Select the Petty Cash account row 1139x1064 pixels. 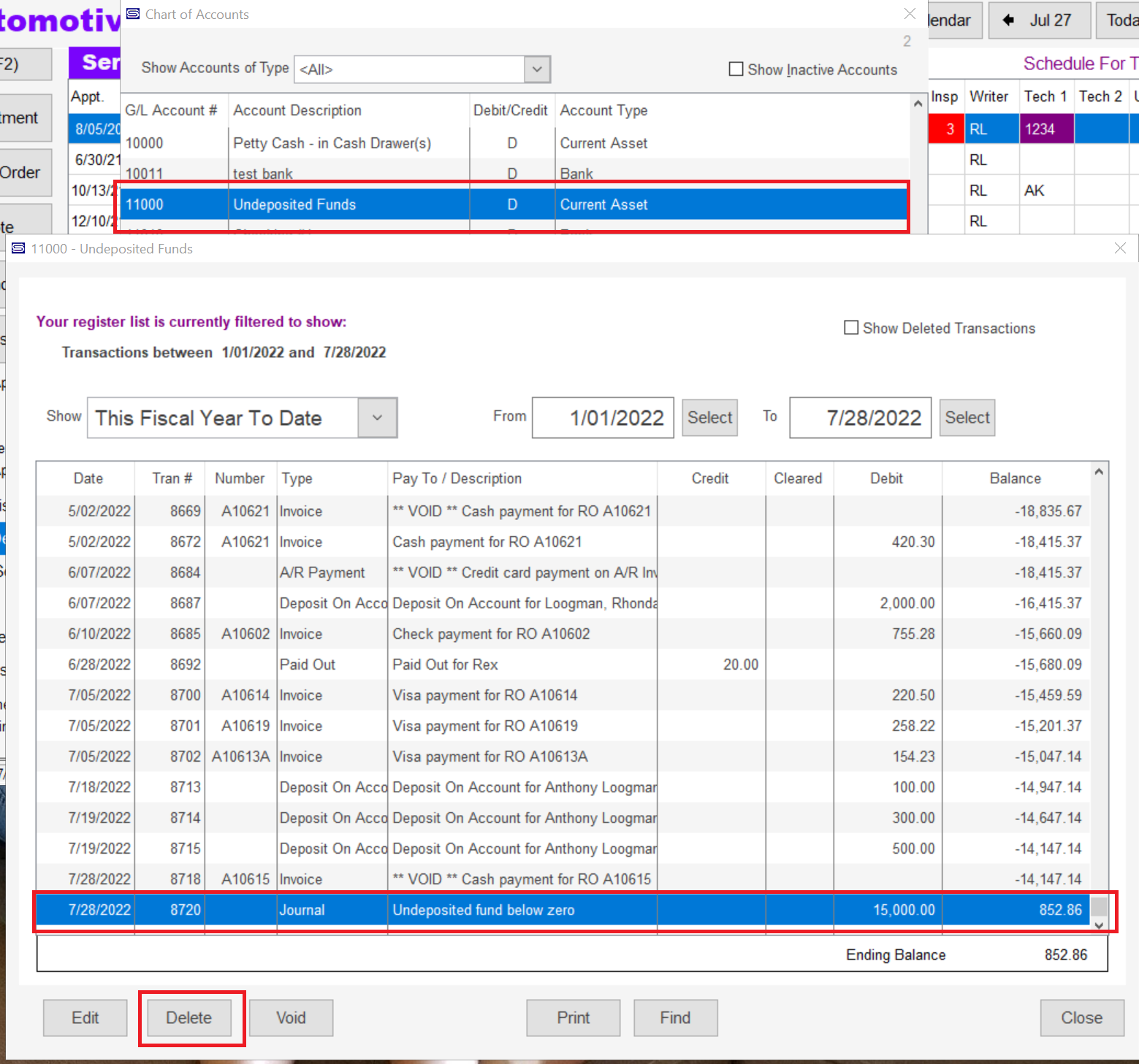pyautogui.click(x=332, y=143)
